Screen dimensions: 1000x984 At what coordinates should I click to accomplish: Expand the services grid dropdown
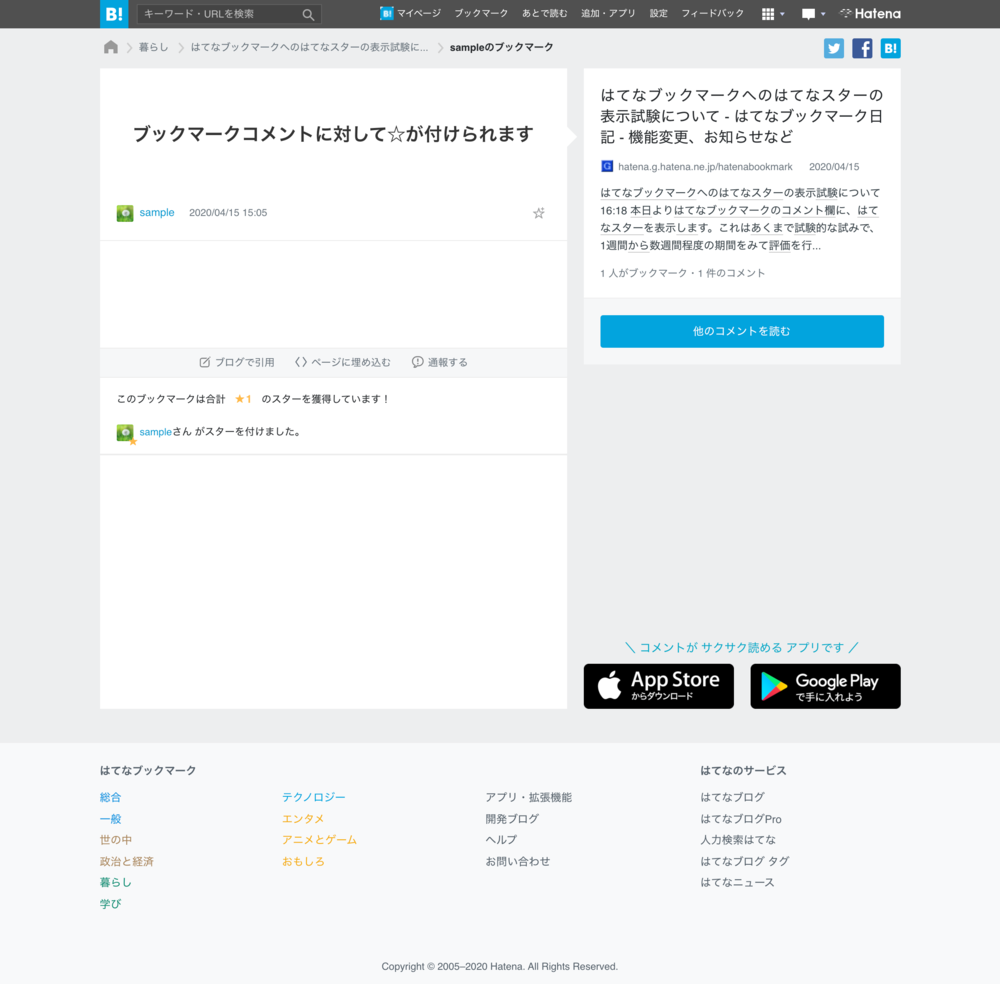[x=773, y=14]
